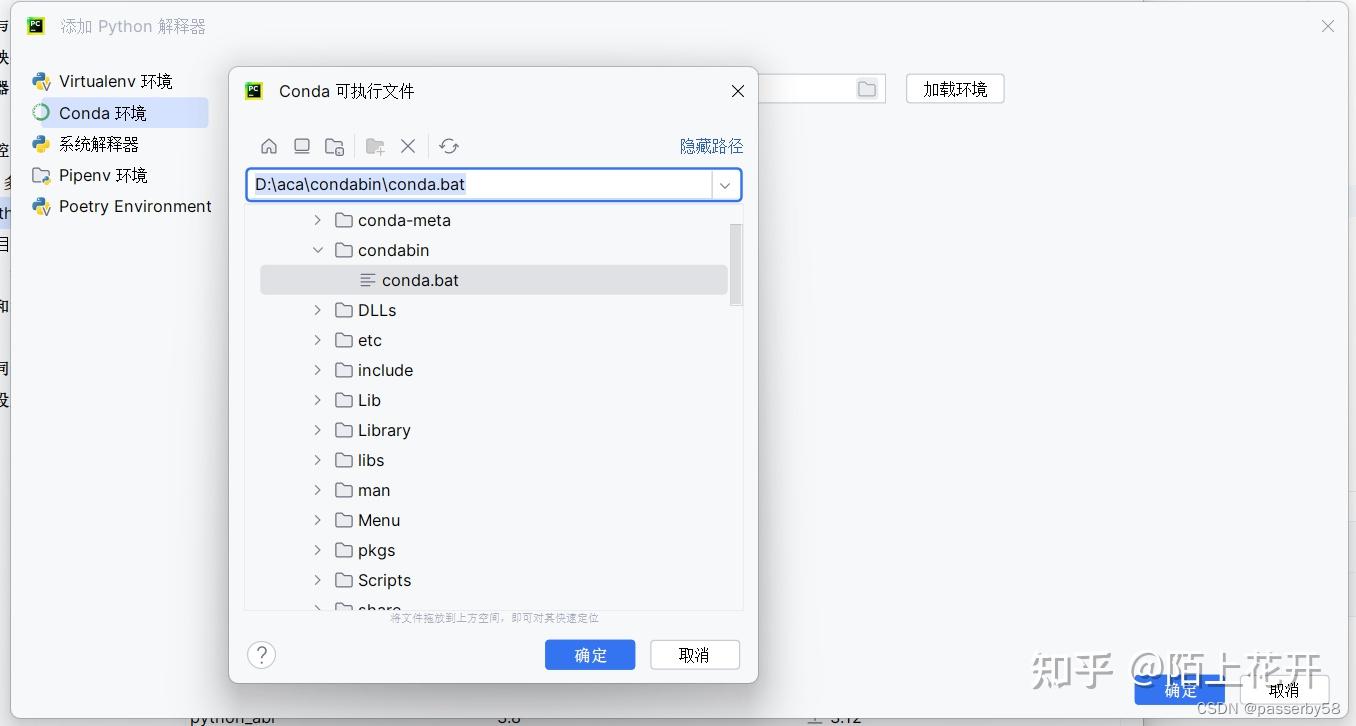Click the 隐藏路径 link

[711, 146]
